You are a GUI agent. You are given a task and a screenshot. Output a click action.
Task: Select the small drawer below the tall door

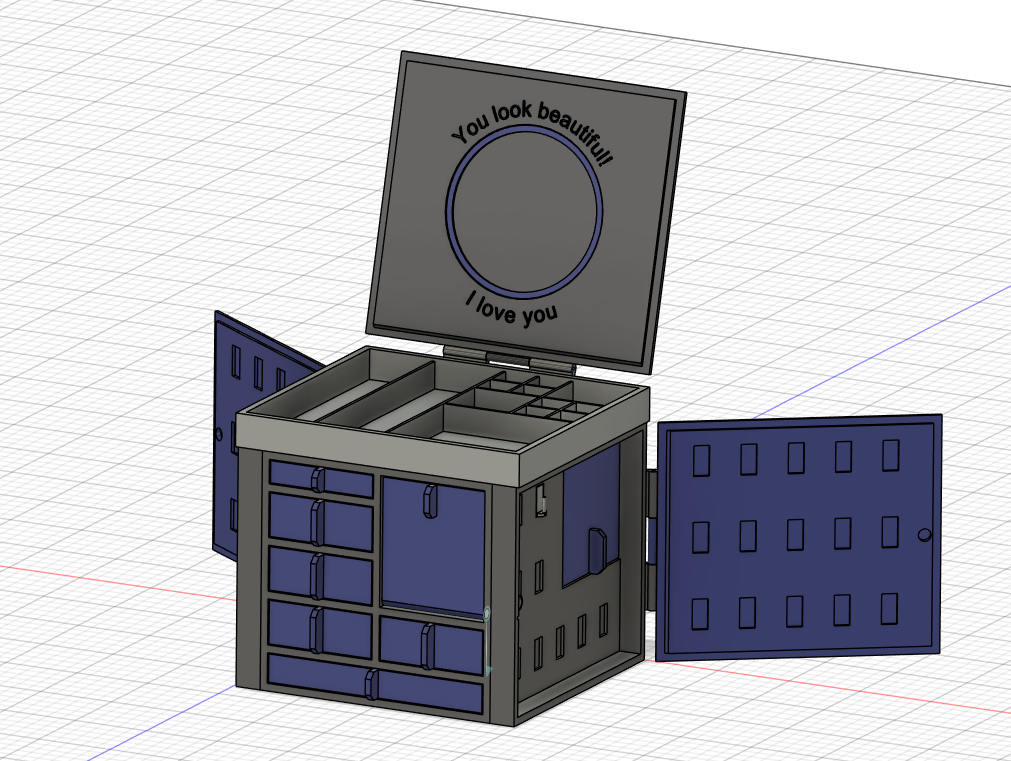tap(431, 645)
